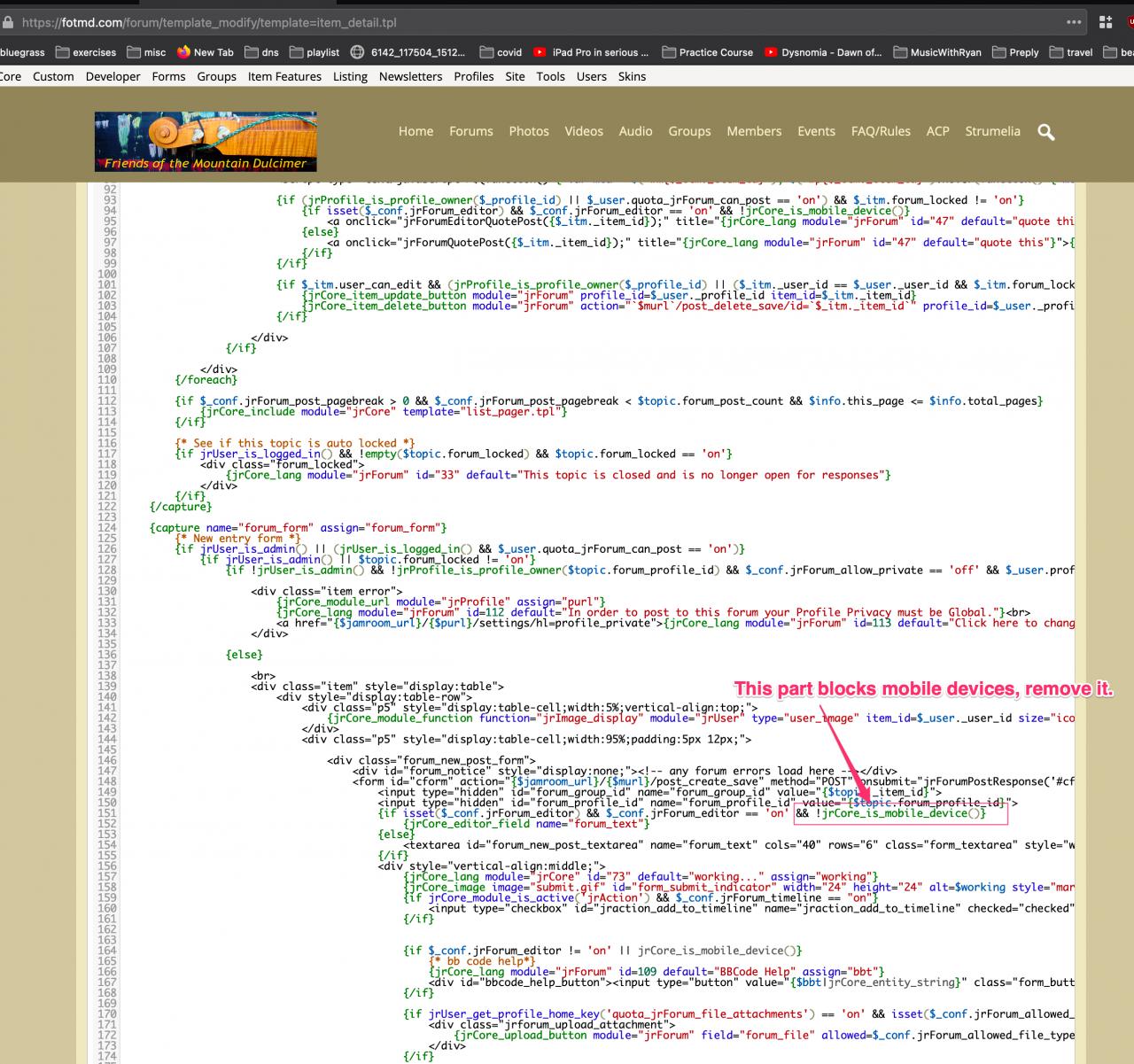Image resolution: width=1134 pixels, height=1064 pixels.
Task: Open the Dysnomia YouTube bookmark
Action: coord(823,52)
